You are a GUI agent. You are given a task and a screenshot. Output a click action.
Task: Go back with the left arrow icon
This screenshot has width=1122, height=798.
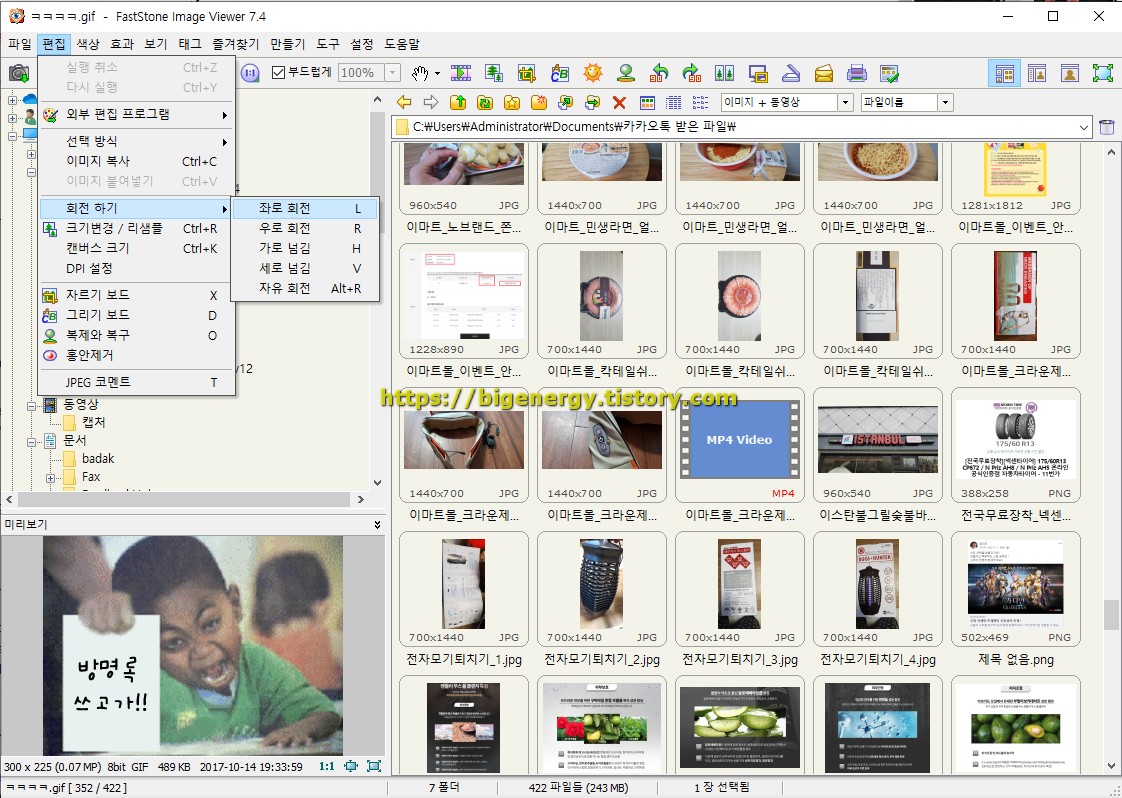(404, 102)
